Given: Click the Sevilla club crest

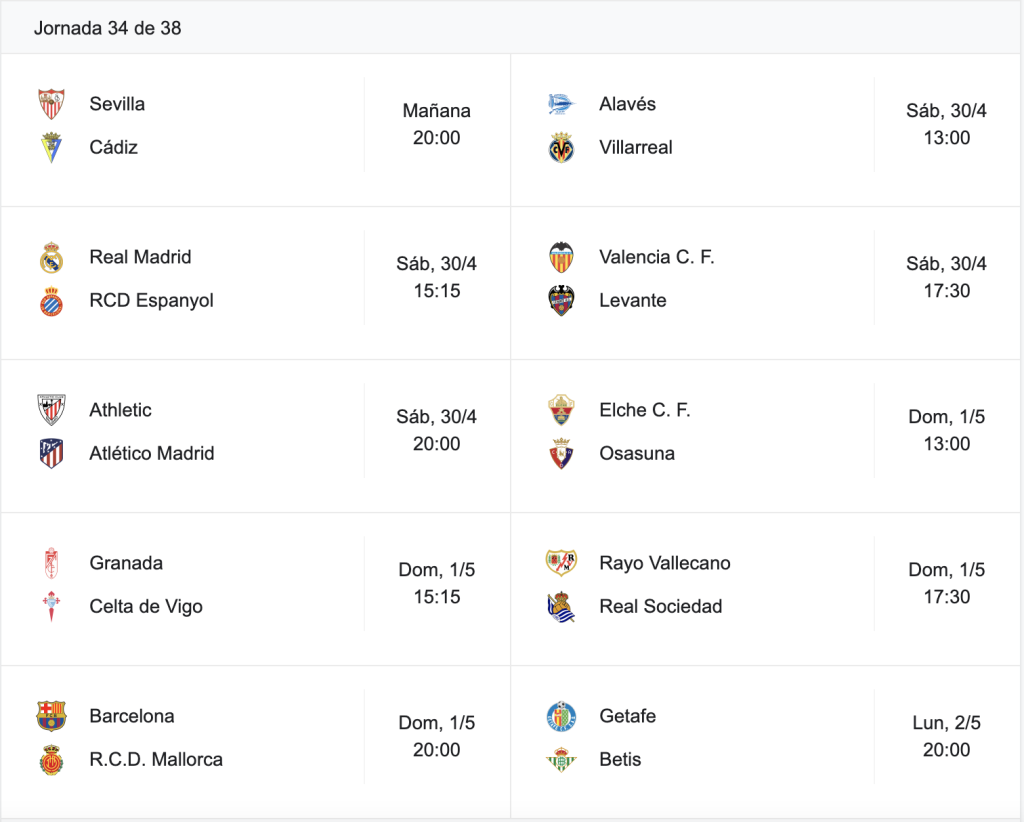Looking at the screenshot, I should pos(51,104).
